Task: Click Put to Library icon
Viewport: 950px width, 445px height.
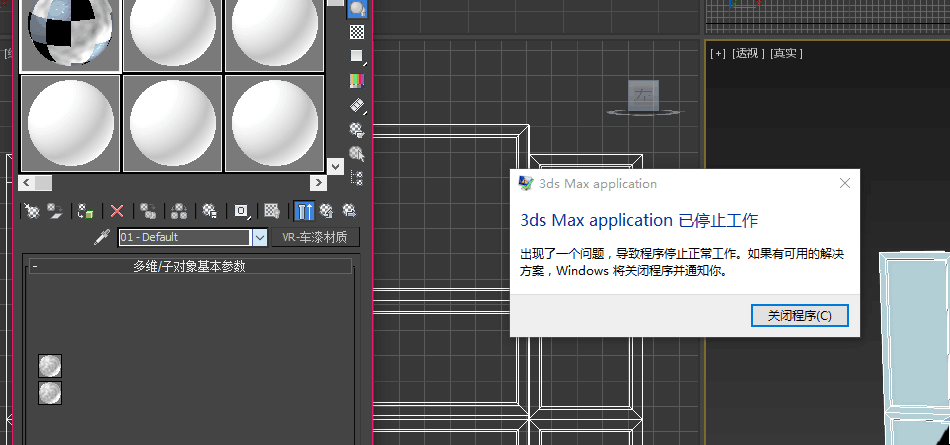Action: point(210,211)
